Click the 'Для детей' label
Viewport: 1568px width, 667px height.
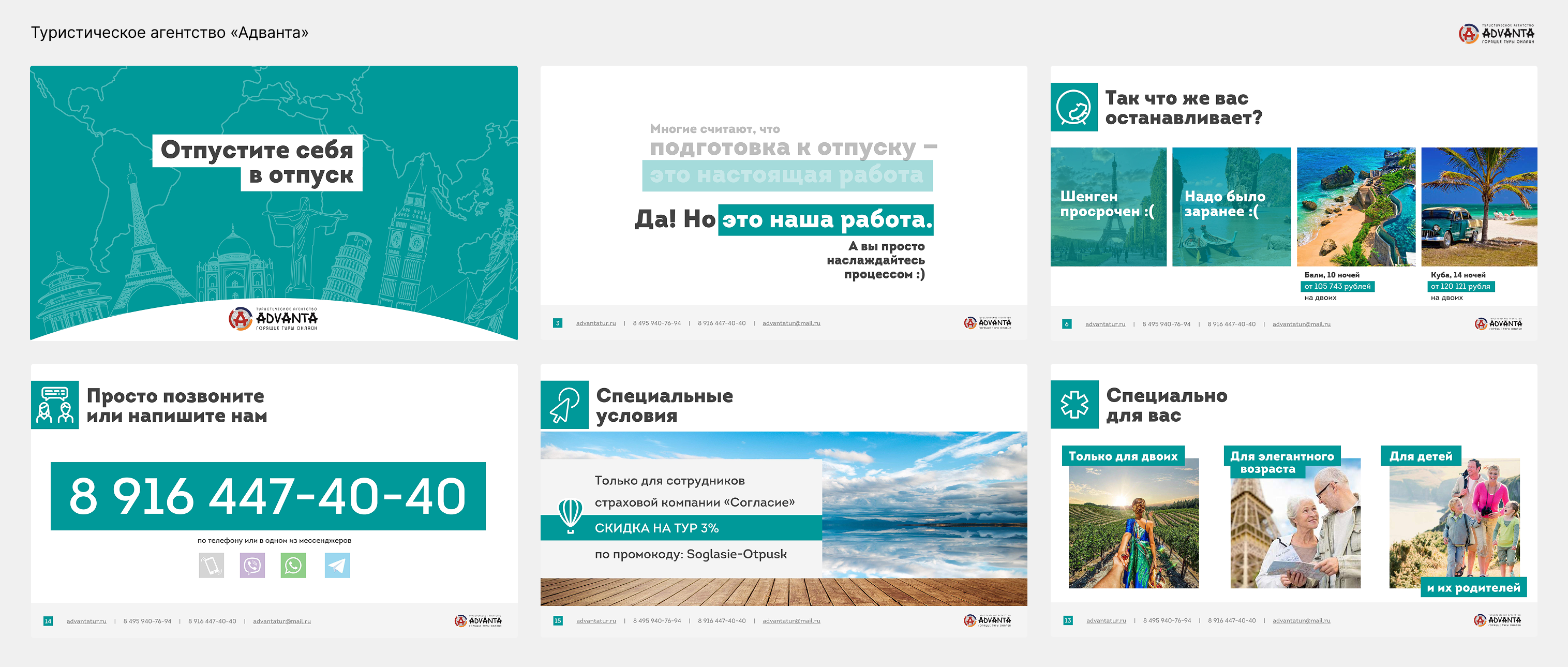1421,456
